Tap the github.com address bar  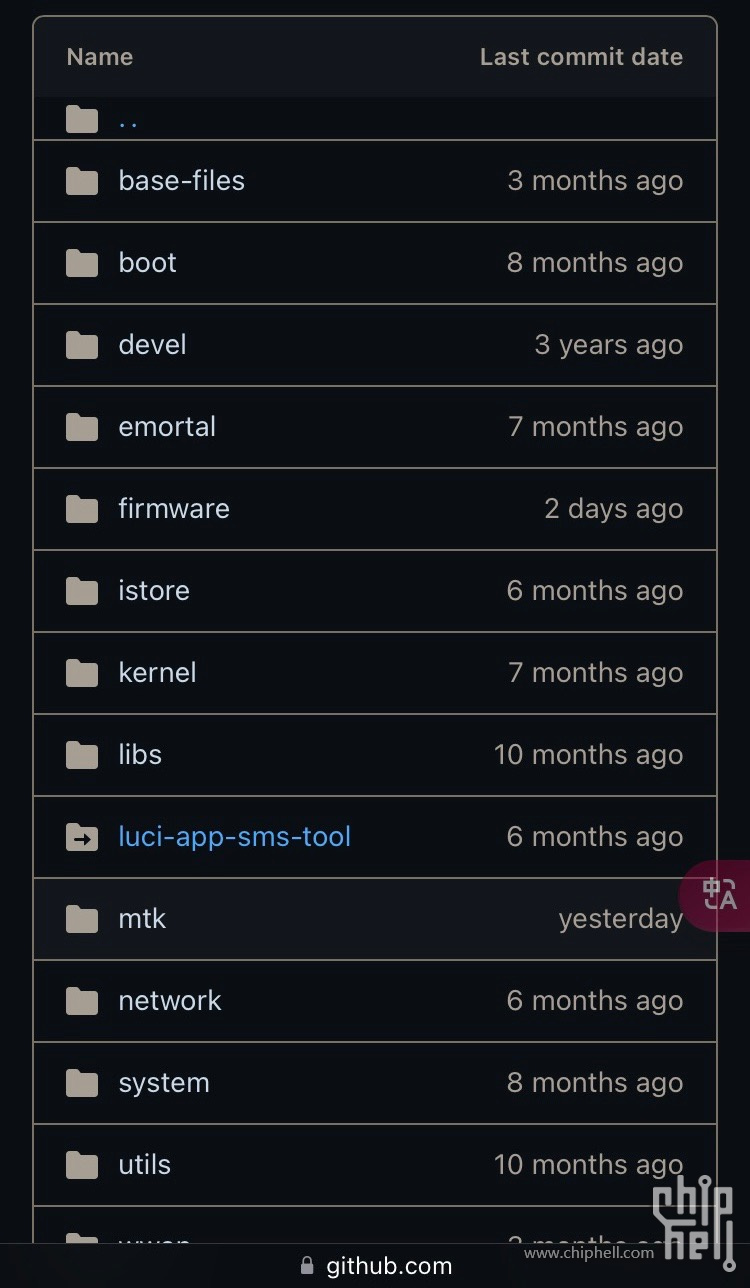point(388,1266)
